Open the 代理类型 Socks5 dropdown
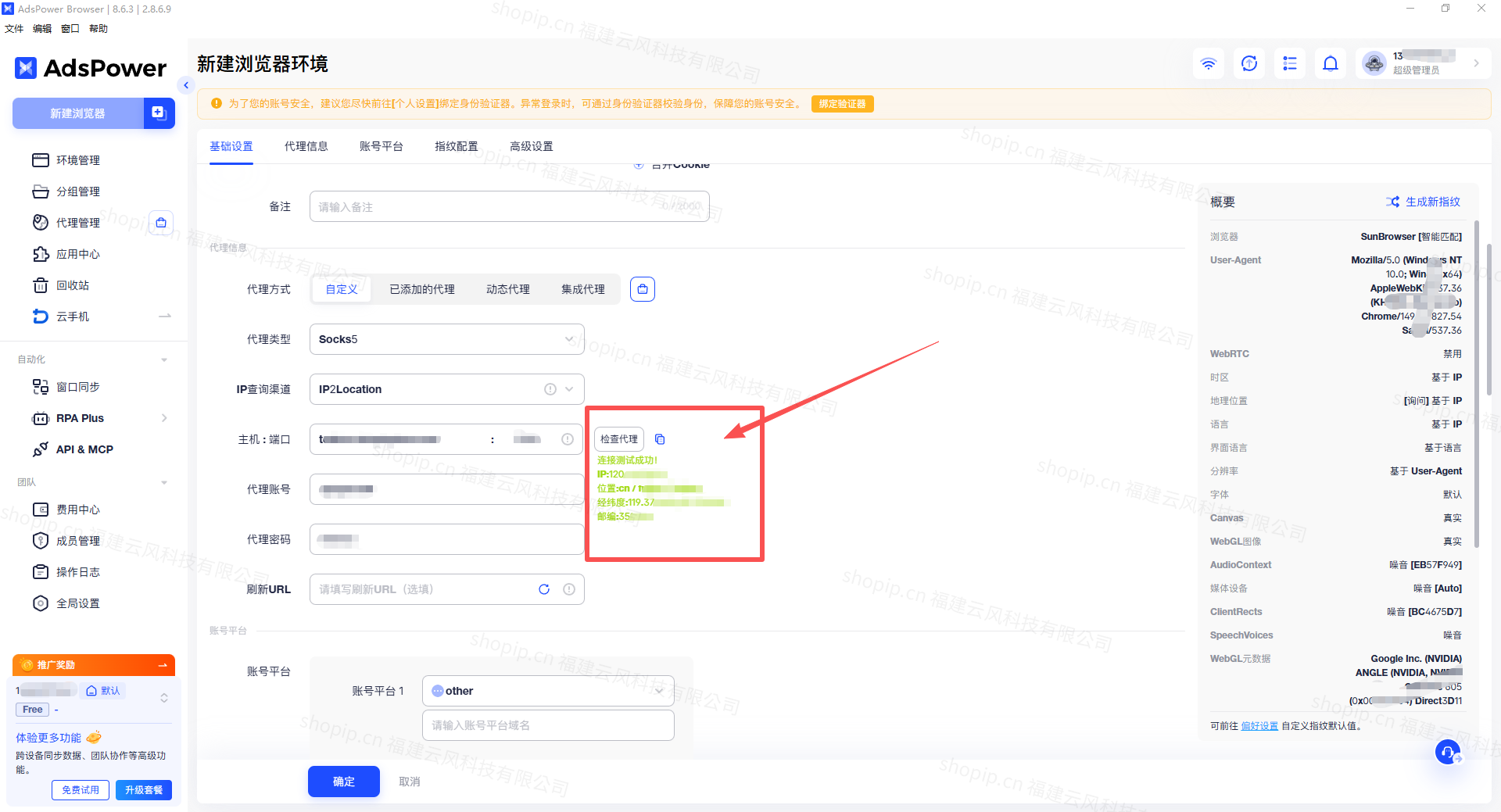1501x812 pixels. coord(446,339)
